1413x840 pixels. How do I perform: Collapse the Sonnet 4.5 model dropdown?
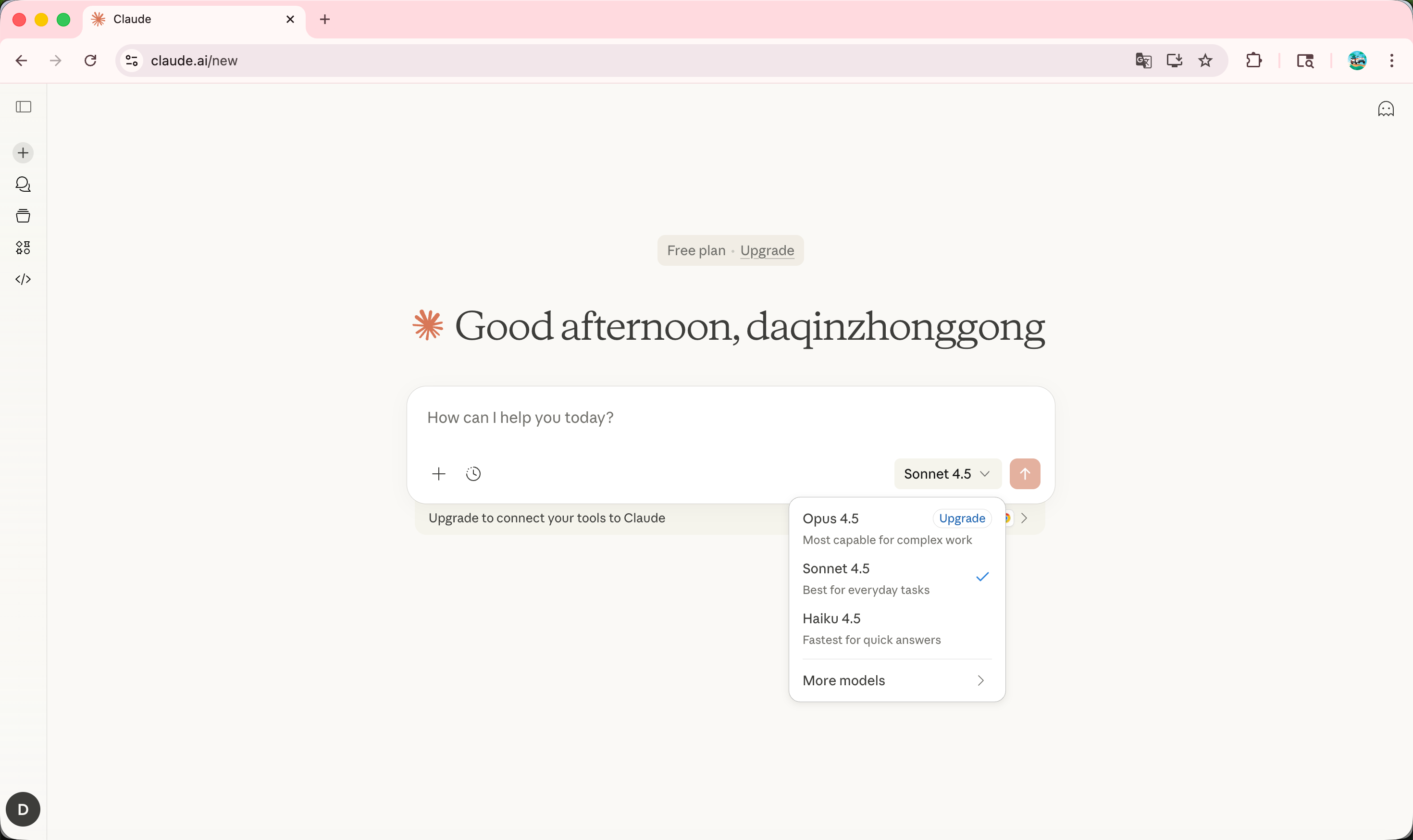click(947, 474)
